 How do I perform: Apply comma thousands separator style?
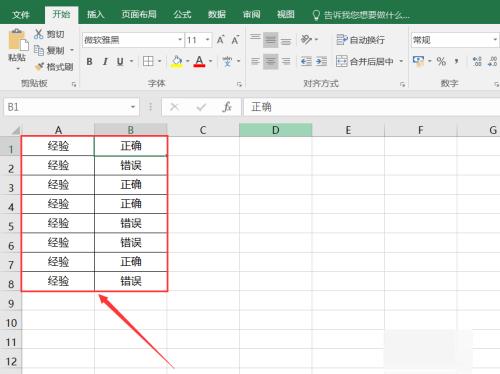click(x=456, y=61)
